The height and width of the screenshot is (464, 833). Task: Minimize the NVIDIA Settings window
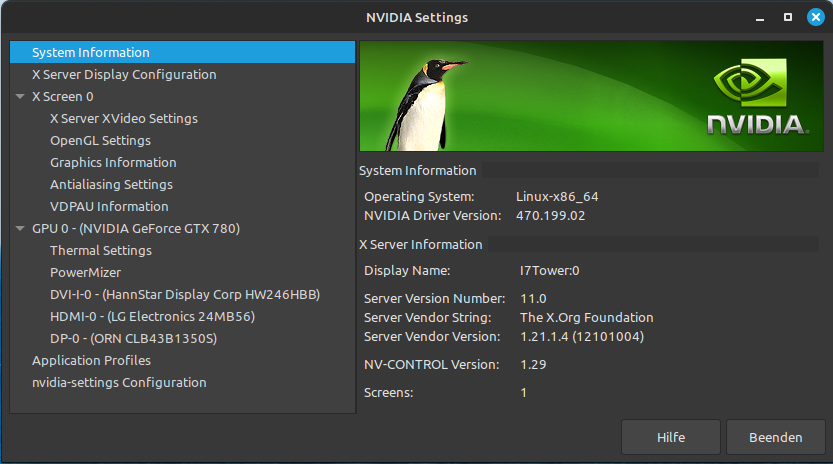(760, 18)
